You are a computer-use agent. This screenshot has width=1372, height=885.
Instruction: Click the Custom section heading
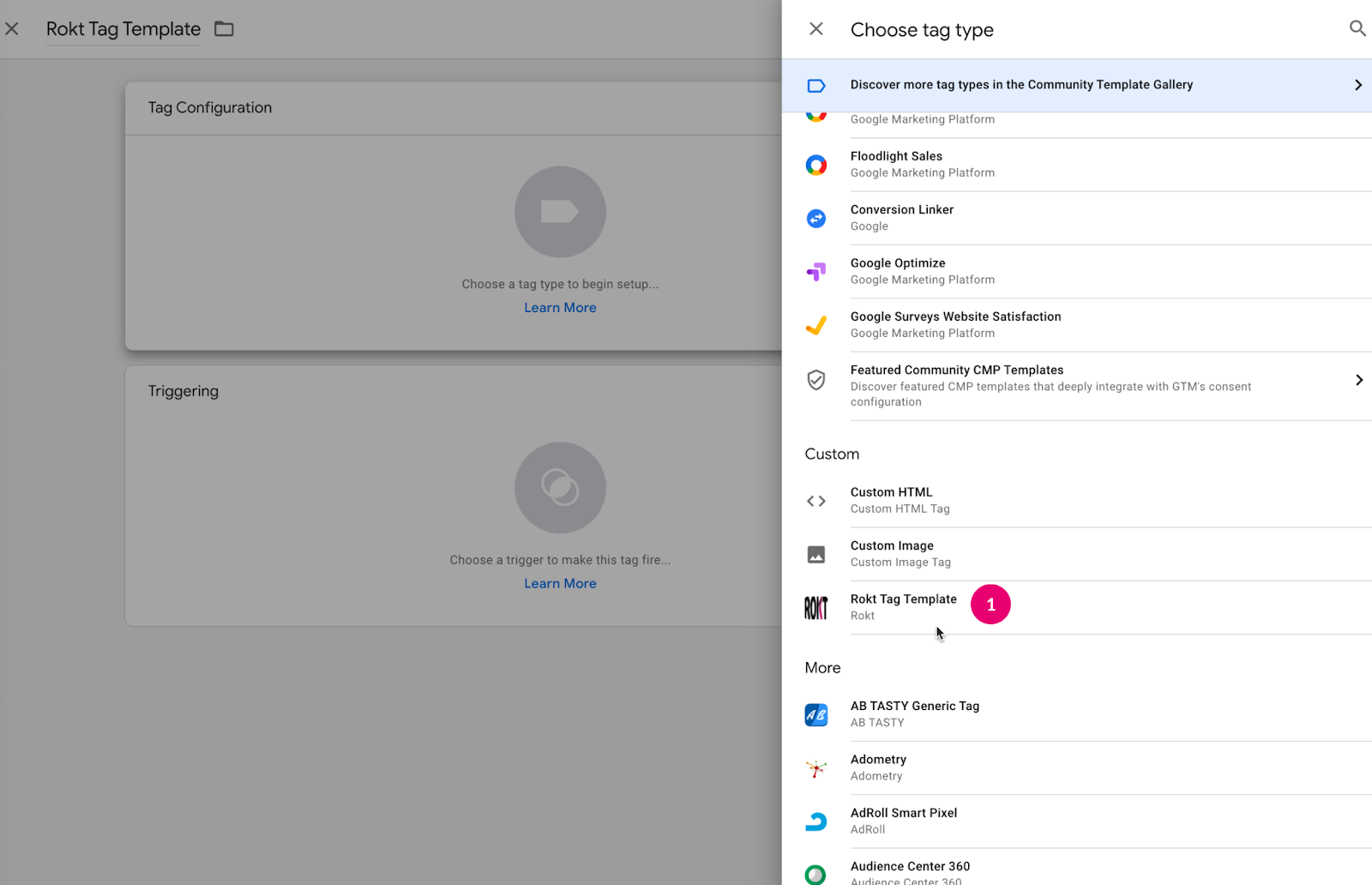(x=832, y=455)
